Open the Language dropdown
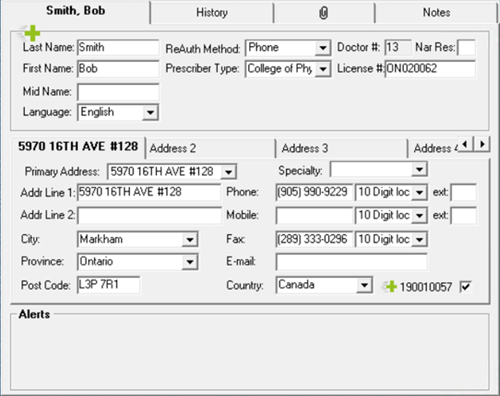Screen dimensions: 500x396 tap(150, 112)
